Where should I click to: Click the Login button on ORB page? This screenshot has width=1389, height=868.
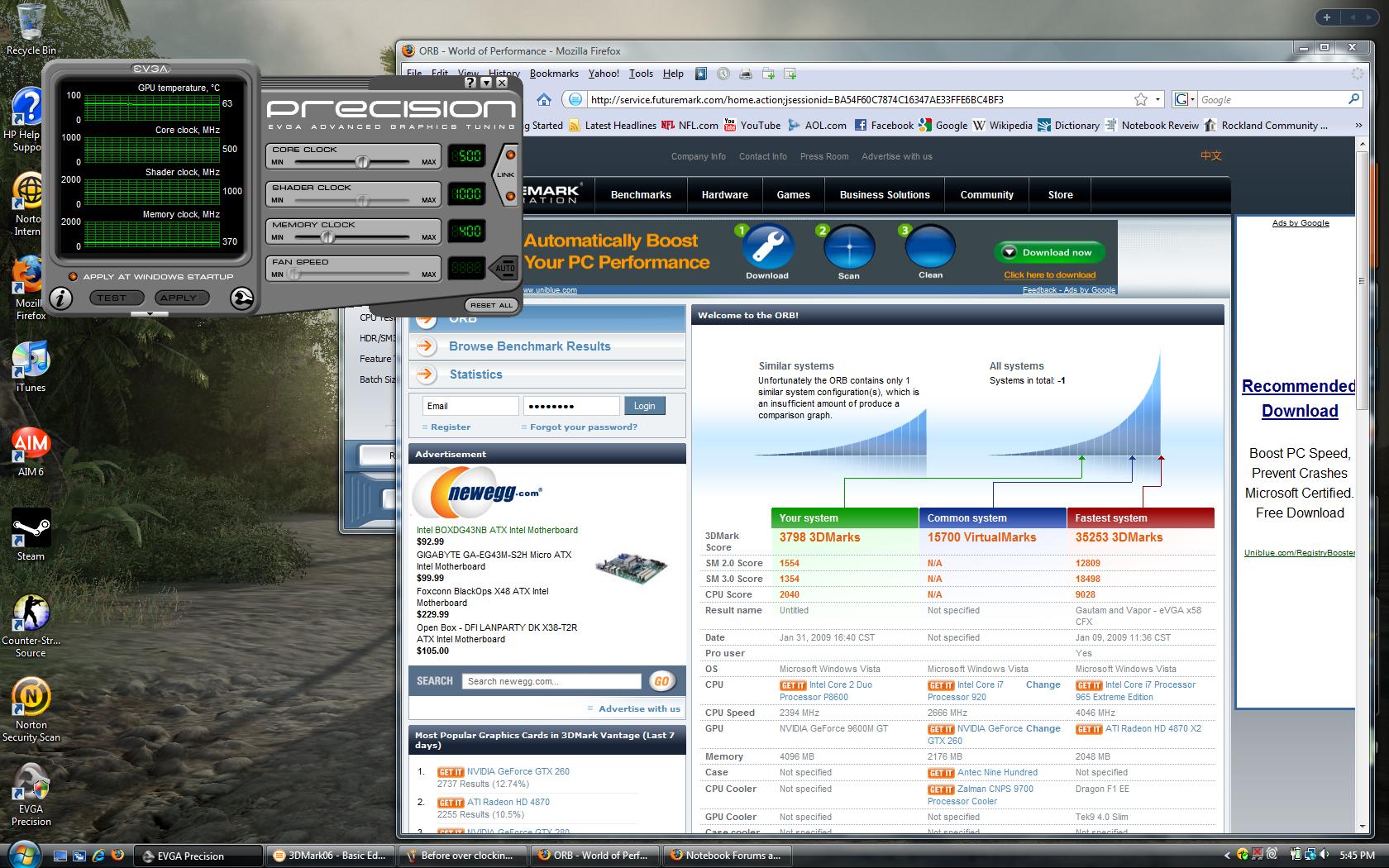pyautogui.click(x=644, y=406)
